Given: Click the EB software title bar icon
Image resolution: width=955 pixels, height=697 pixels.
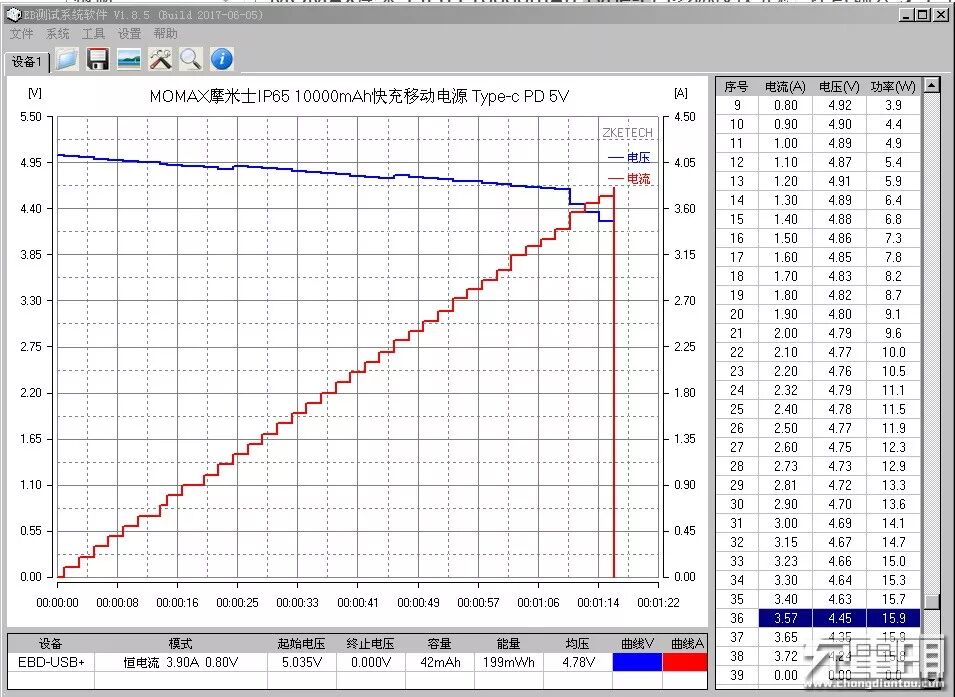Looking at the screenshot, I should [13, 14].
